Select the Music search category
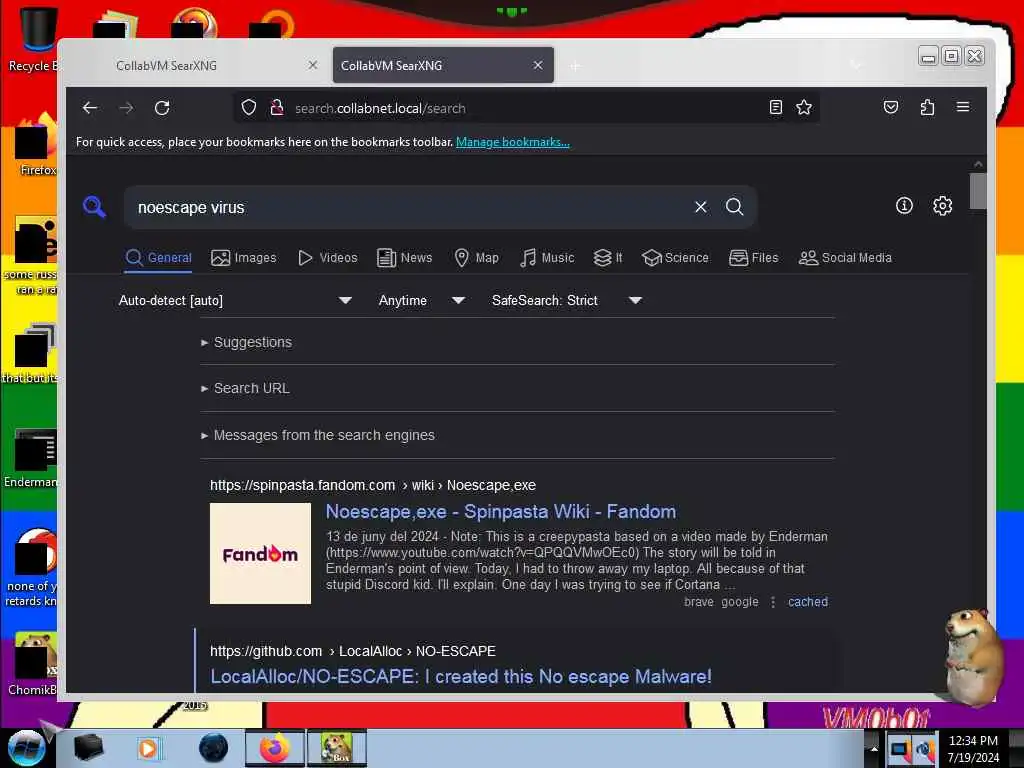Viewport: 1024px width, 768px height. point(547,257)
